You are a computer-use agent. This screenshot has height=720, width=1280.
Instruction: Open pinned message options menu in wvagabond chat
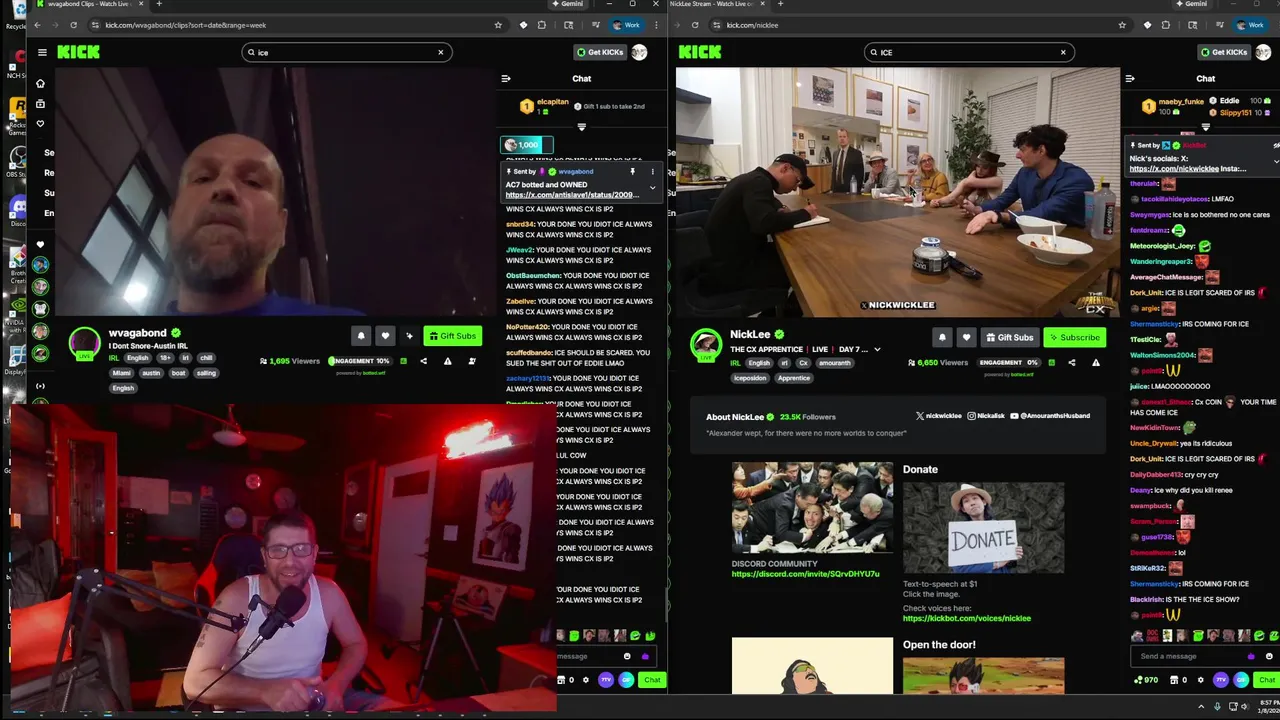click(652, 172)
